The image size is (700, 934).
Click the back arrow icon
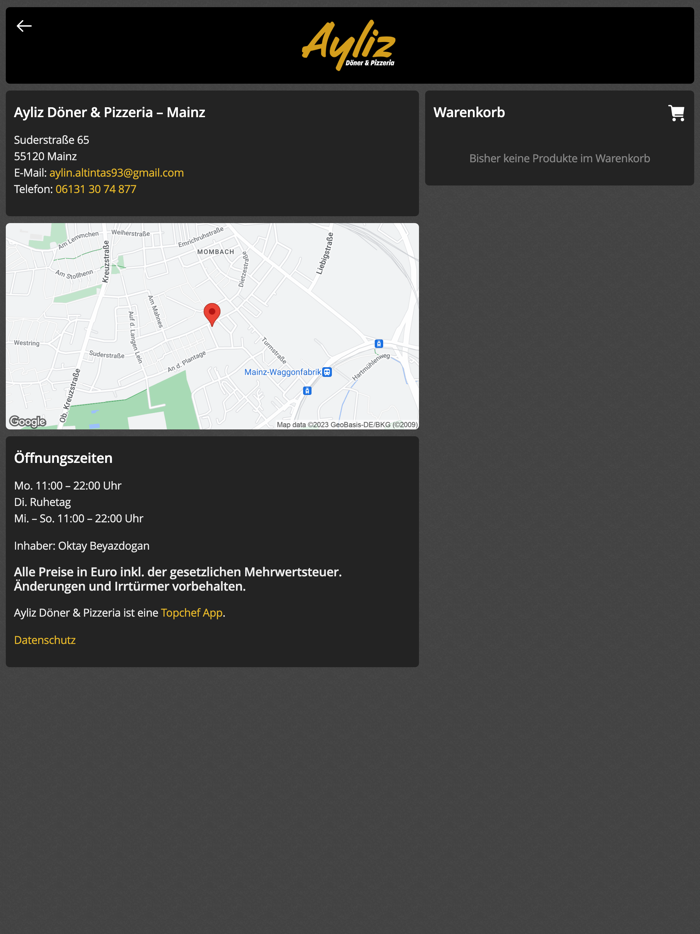point(24,26)
